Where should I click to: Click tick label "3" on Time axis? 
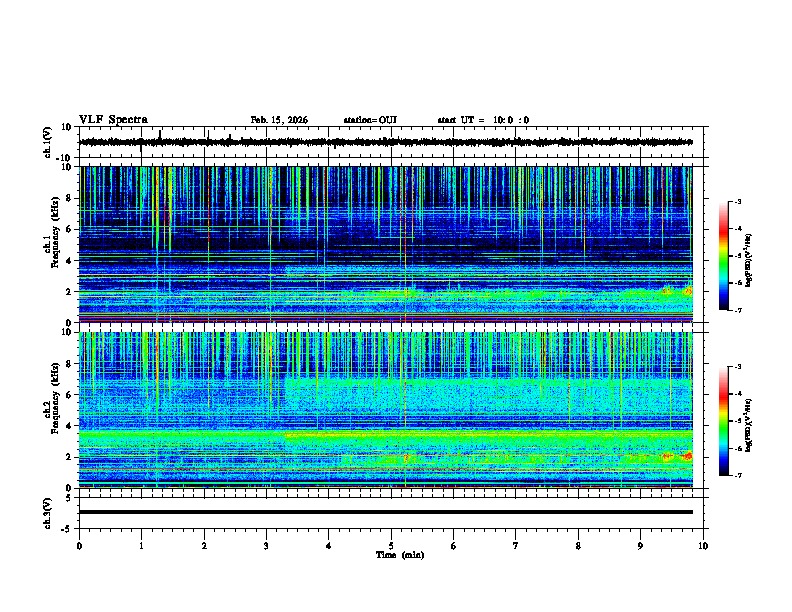pos(266,546)
